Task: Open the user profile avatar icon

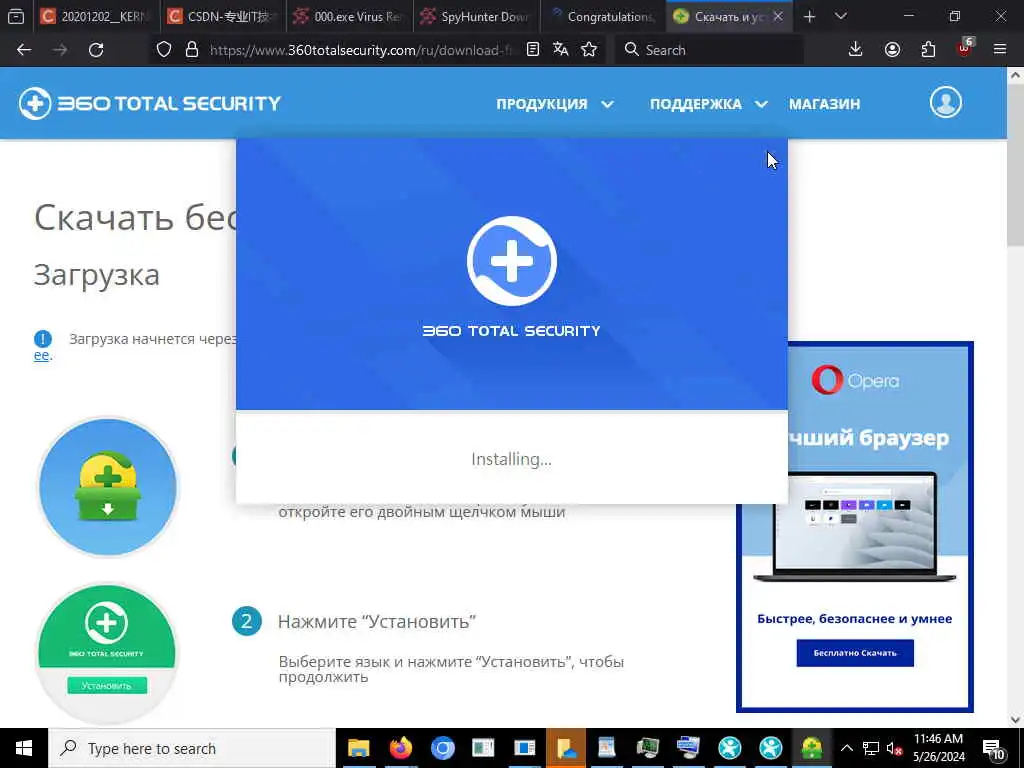Action: [x=946, y=103]
